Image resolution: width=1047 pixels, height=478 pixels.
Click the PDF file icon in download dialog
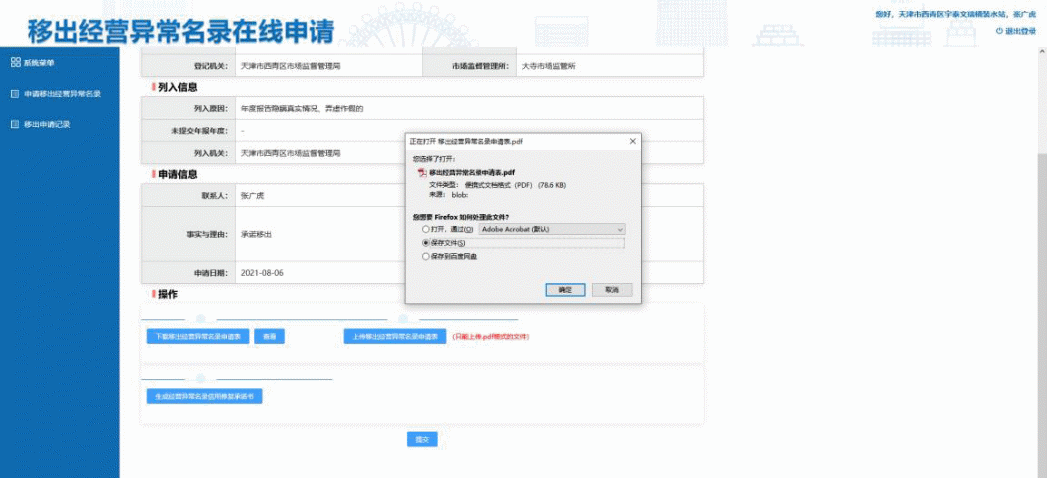coord(421,172)
